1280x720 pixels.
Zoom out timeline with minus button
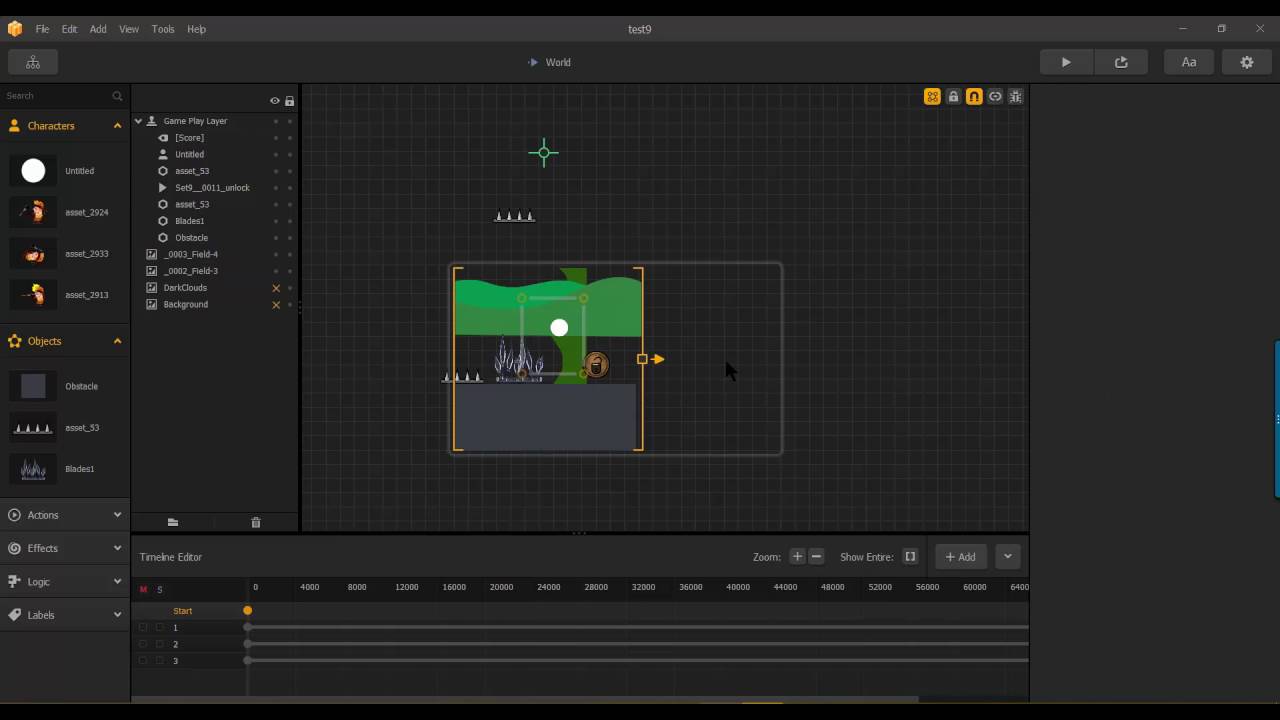tap(816, 557)
